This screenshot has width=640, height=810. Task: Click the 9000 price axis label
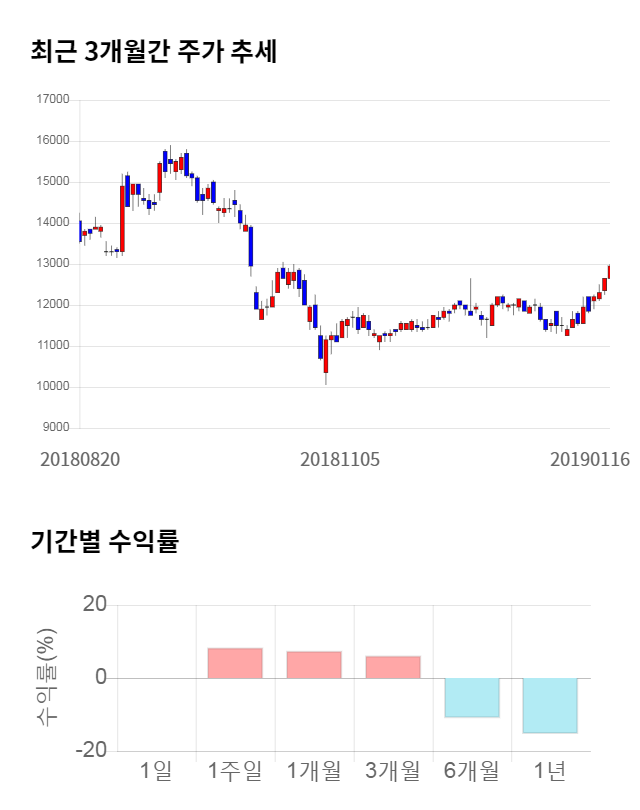pyautogui.click(x=55, y=428)
